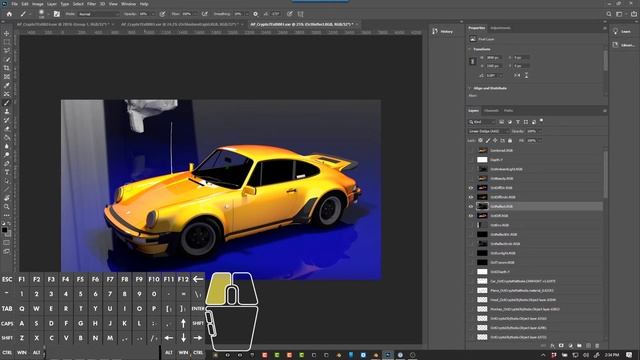The width and height of the screenshot is (640, 360).
Task: Select the Eyedropper tool
Action: 7,85
